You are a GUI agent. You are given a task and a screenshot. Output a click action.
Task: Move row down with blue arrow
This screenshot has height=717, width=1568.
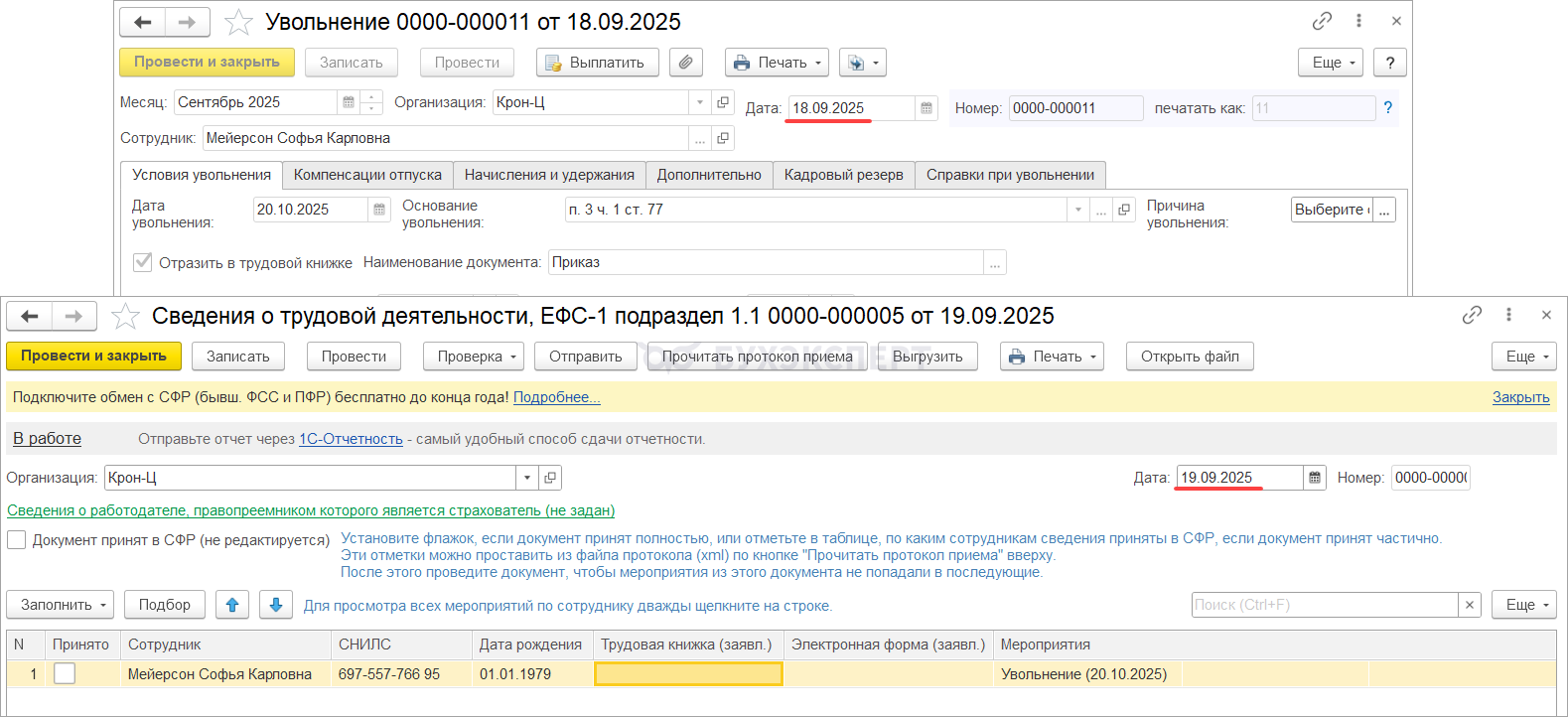pyautogui.click(x=276, y=605)
